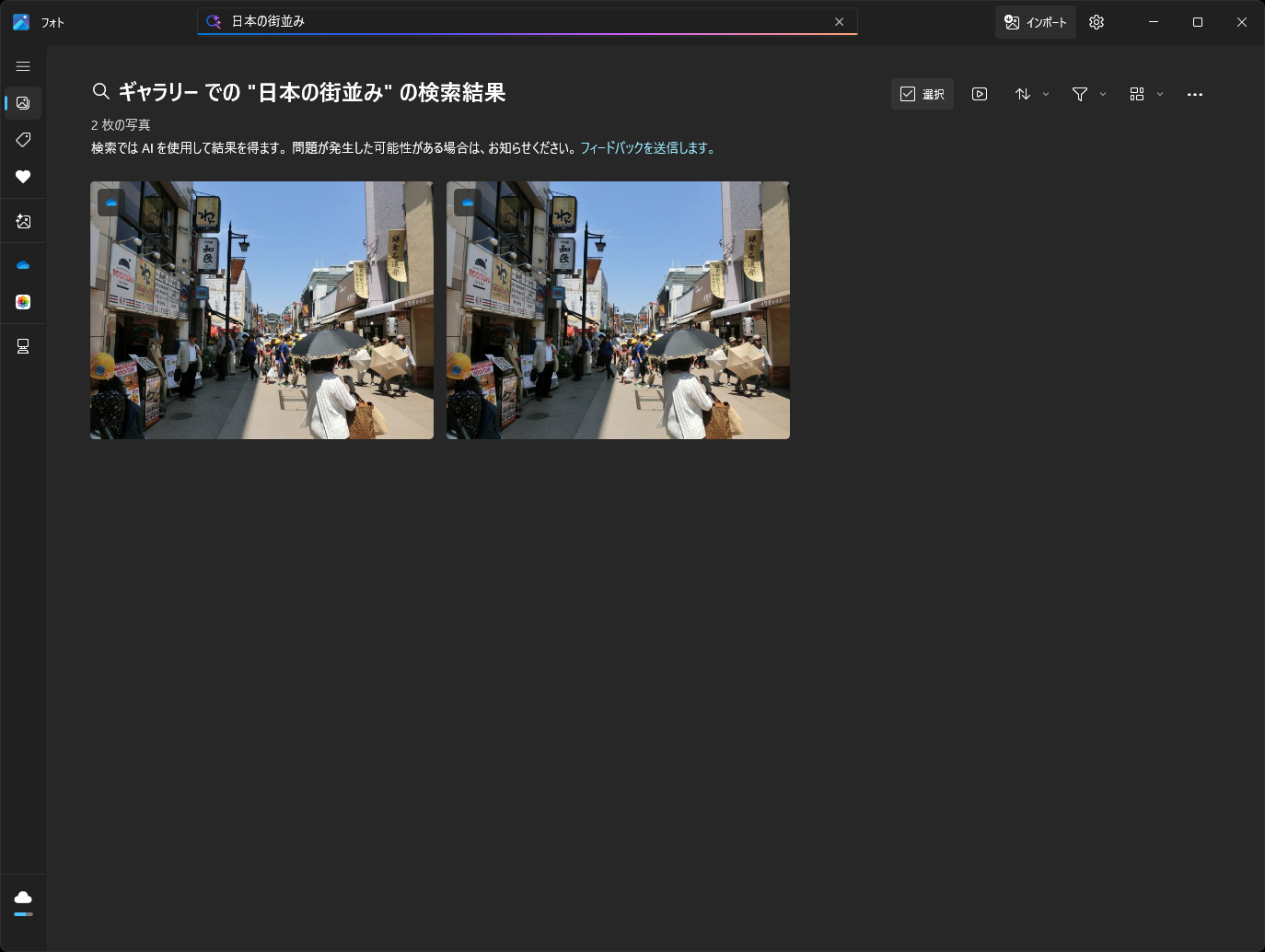
Task: Open the first street photo thumbnail
Action: (x=261, y=310)
